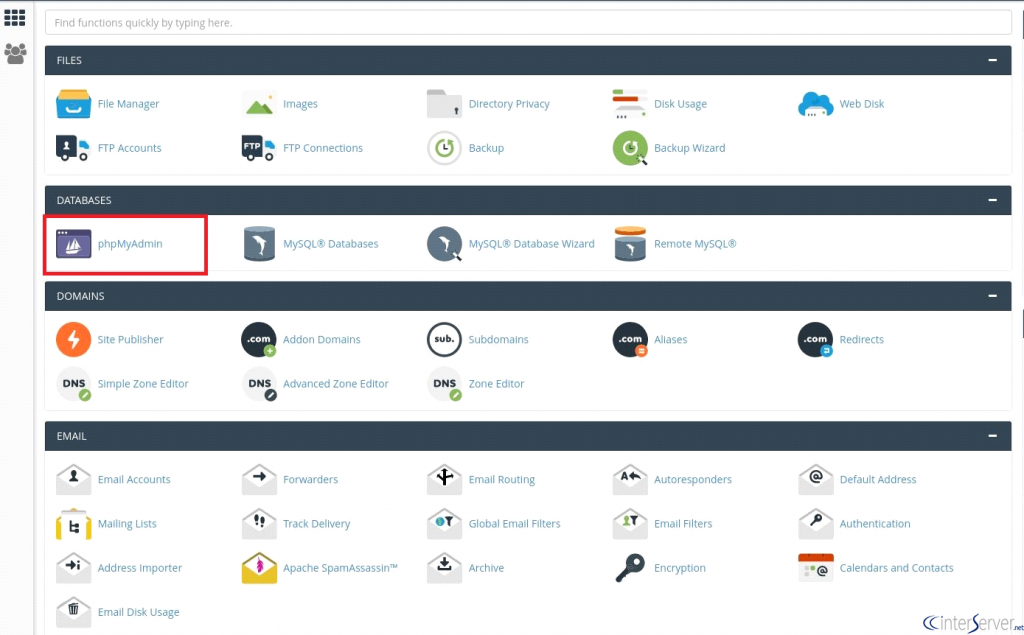
Task: Collapse the Email section
Action: [x=992, y=436]
